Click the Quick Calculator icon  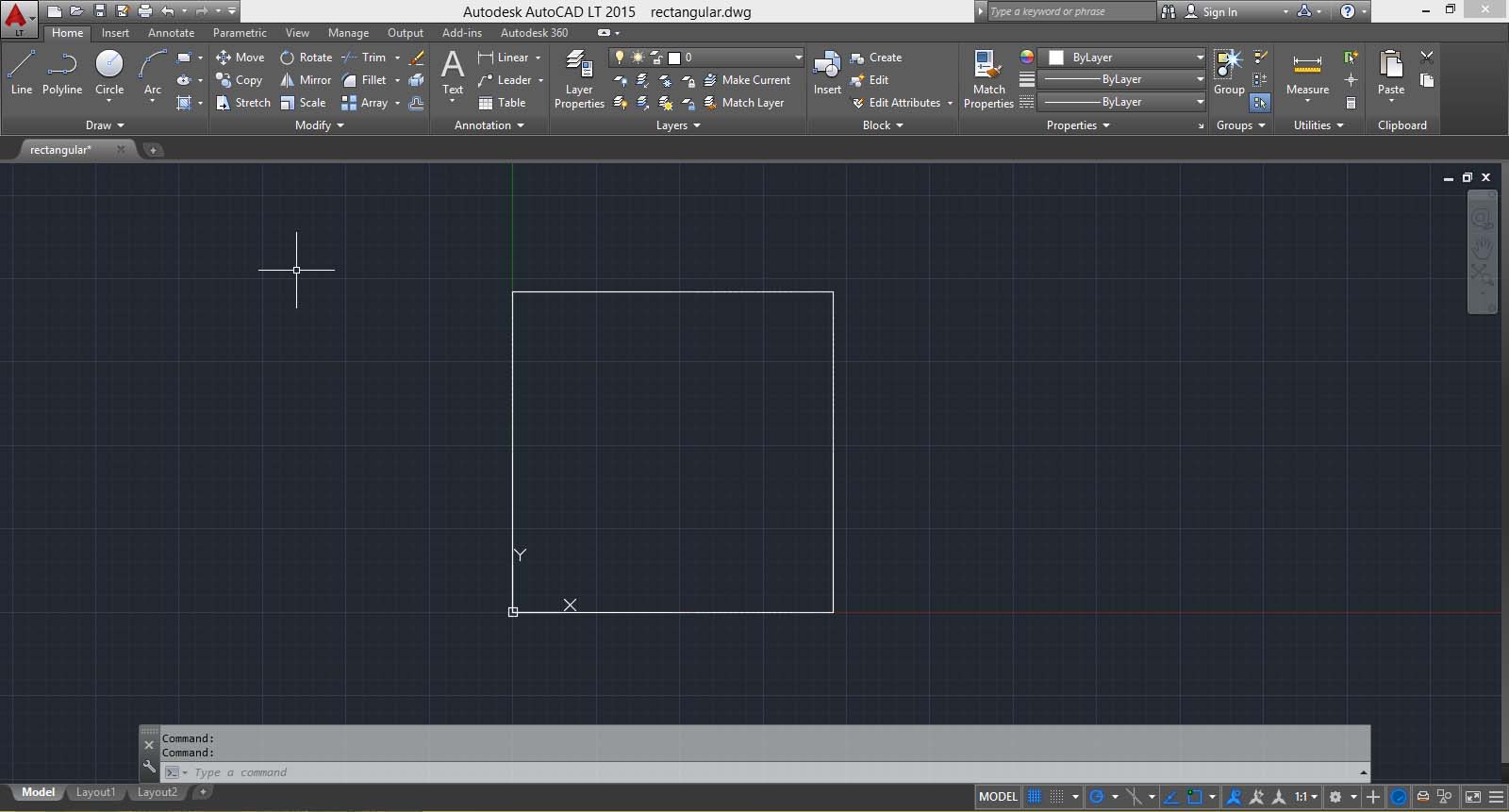click(x=1351, y=103)
